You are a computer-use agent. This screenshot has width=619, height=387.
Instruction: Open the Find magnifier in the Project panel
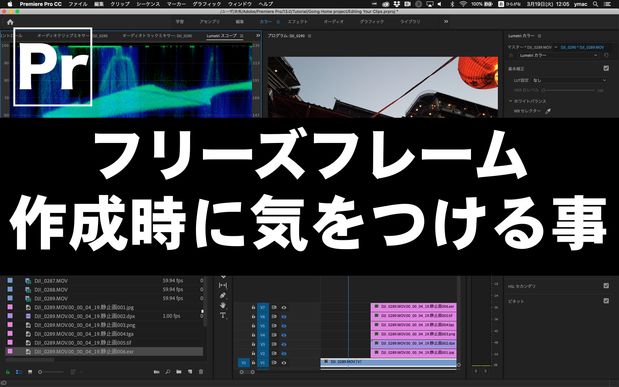tap(168, 372)
